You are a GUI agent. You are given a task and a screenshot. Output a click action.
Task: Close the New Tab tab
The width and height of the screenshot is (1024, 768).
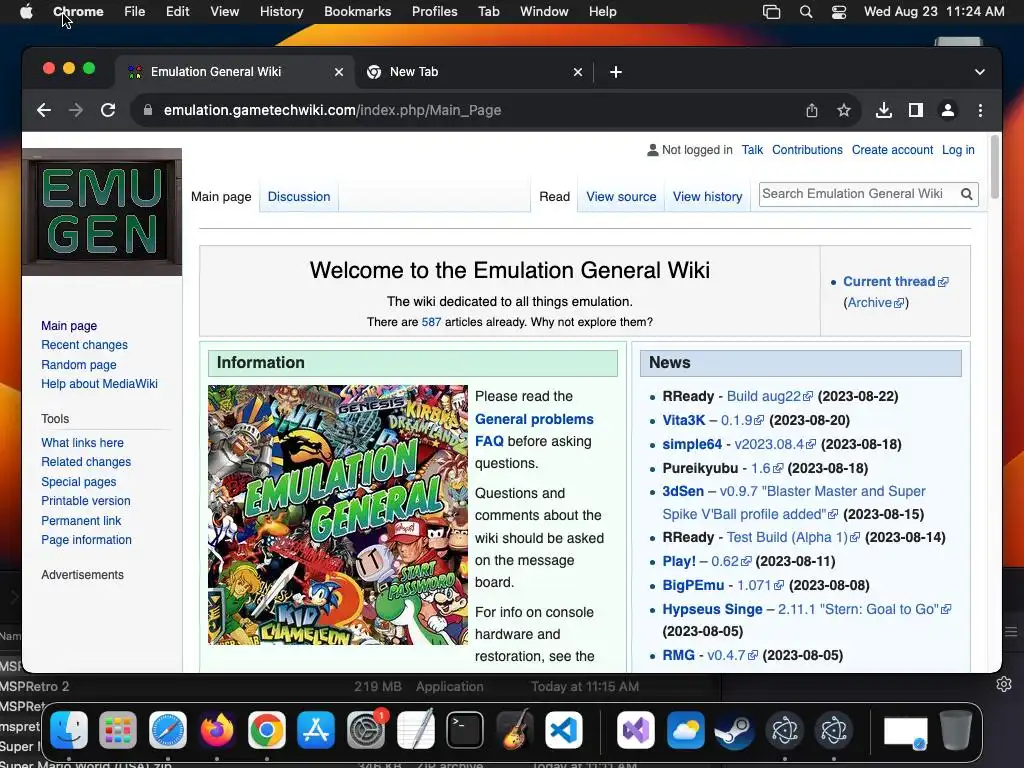577,72
